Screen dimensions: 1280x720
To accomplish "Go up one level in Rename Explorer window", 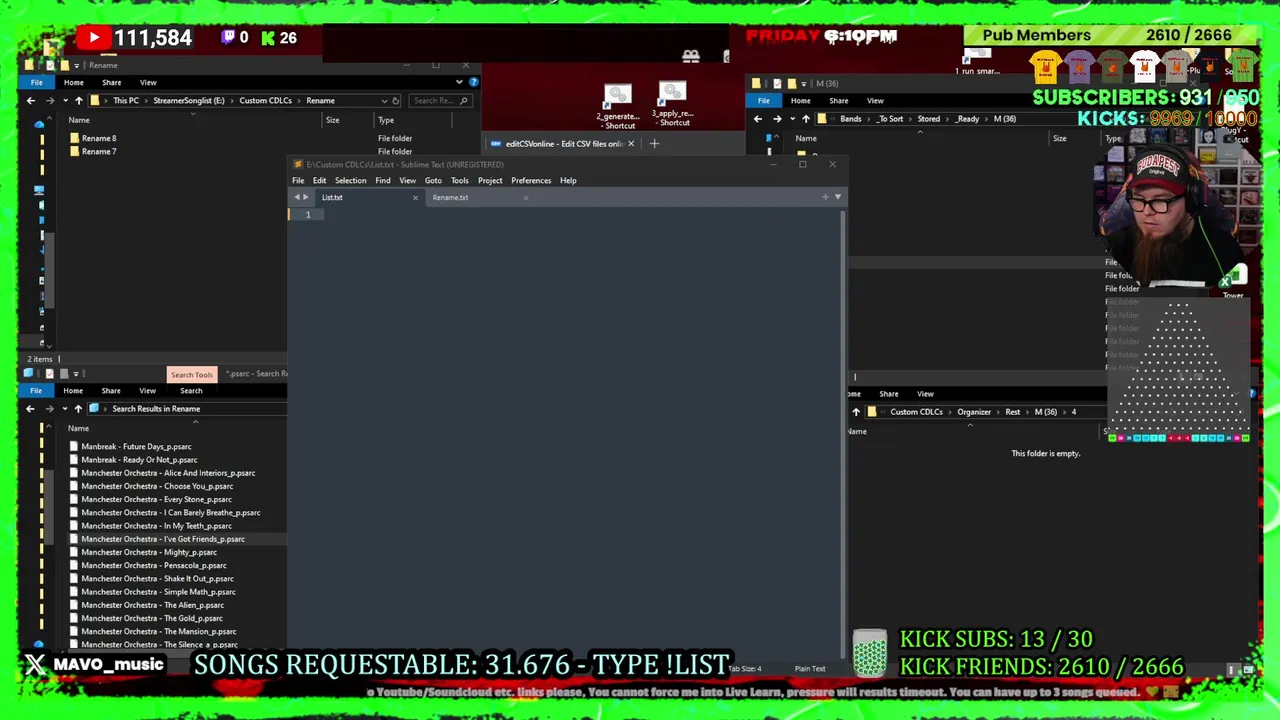I will tap(79, 100).
